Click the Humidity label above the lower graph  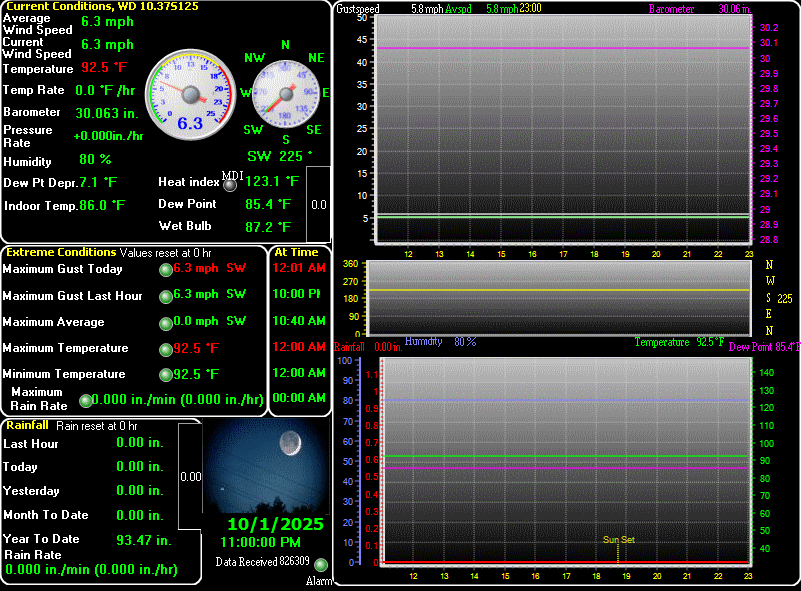click(423, 342)
